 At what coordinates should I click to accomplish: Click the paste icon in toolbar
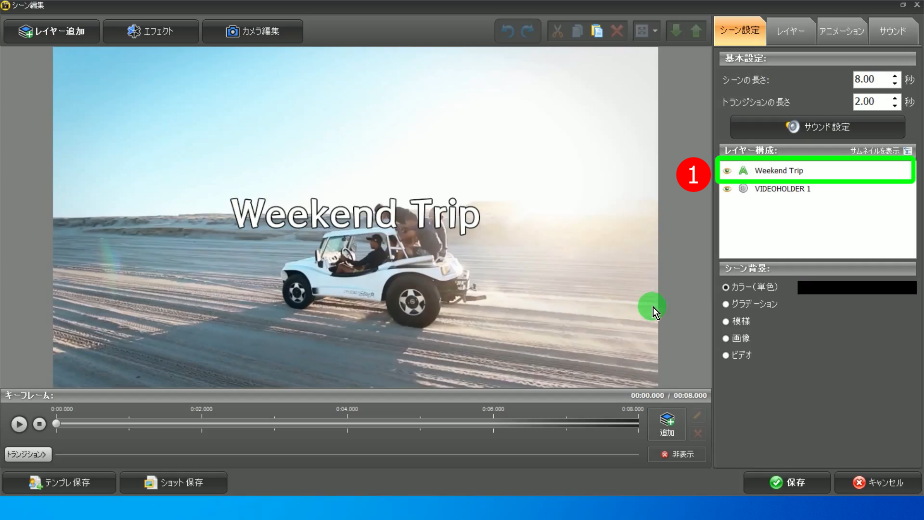[x=597, y=31]
